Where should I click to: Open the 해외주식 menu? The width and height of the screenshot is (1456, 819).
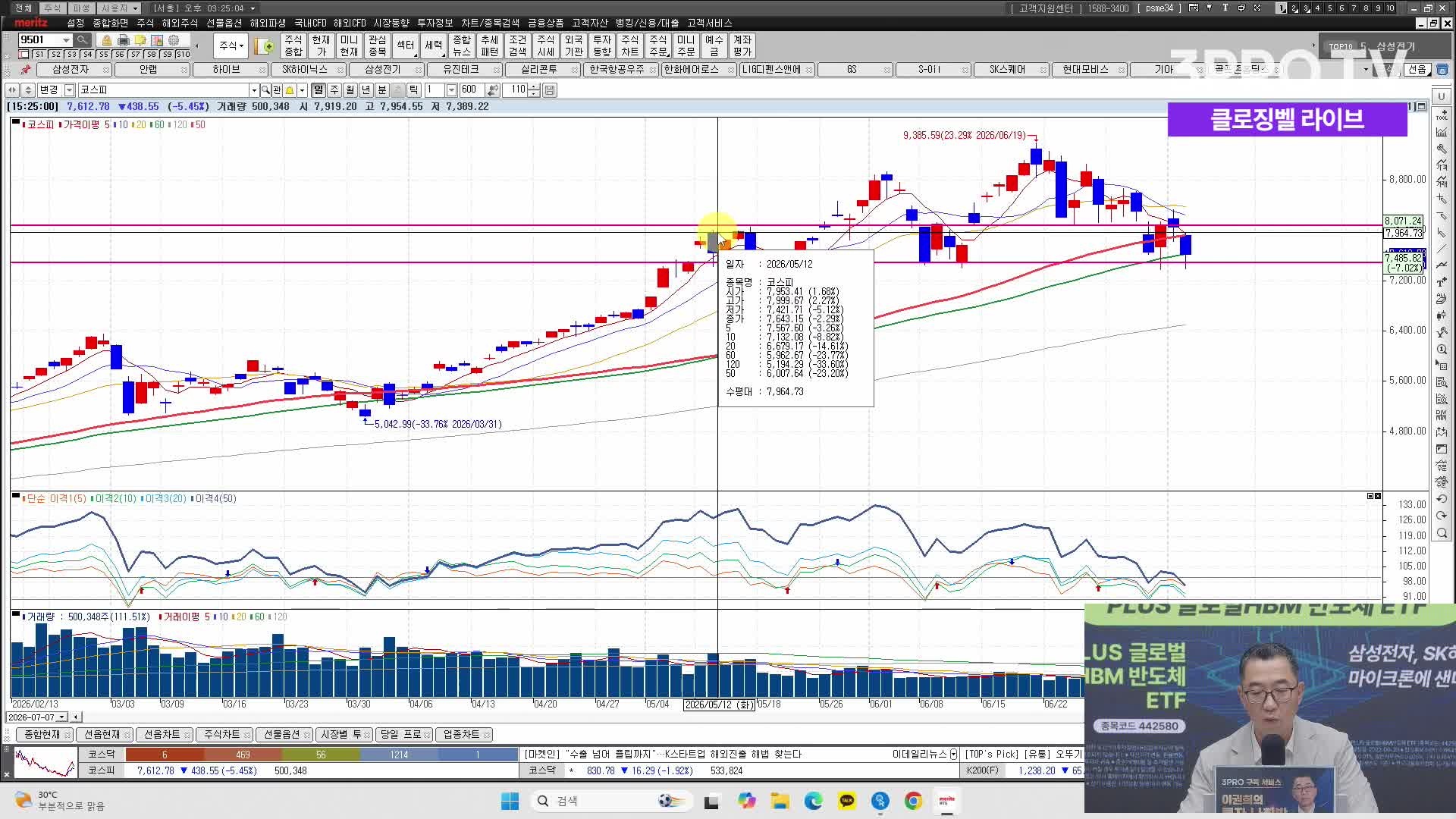180,23
